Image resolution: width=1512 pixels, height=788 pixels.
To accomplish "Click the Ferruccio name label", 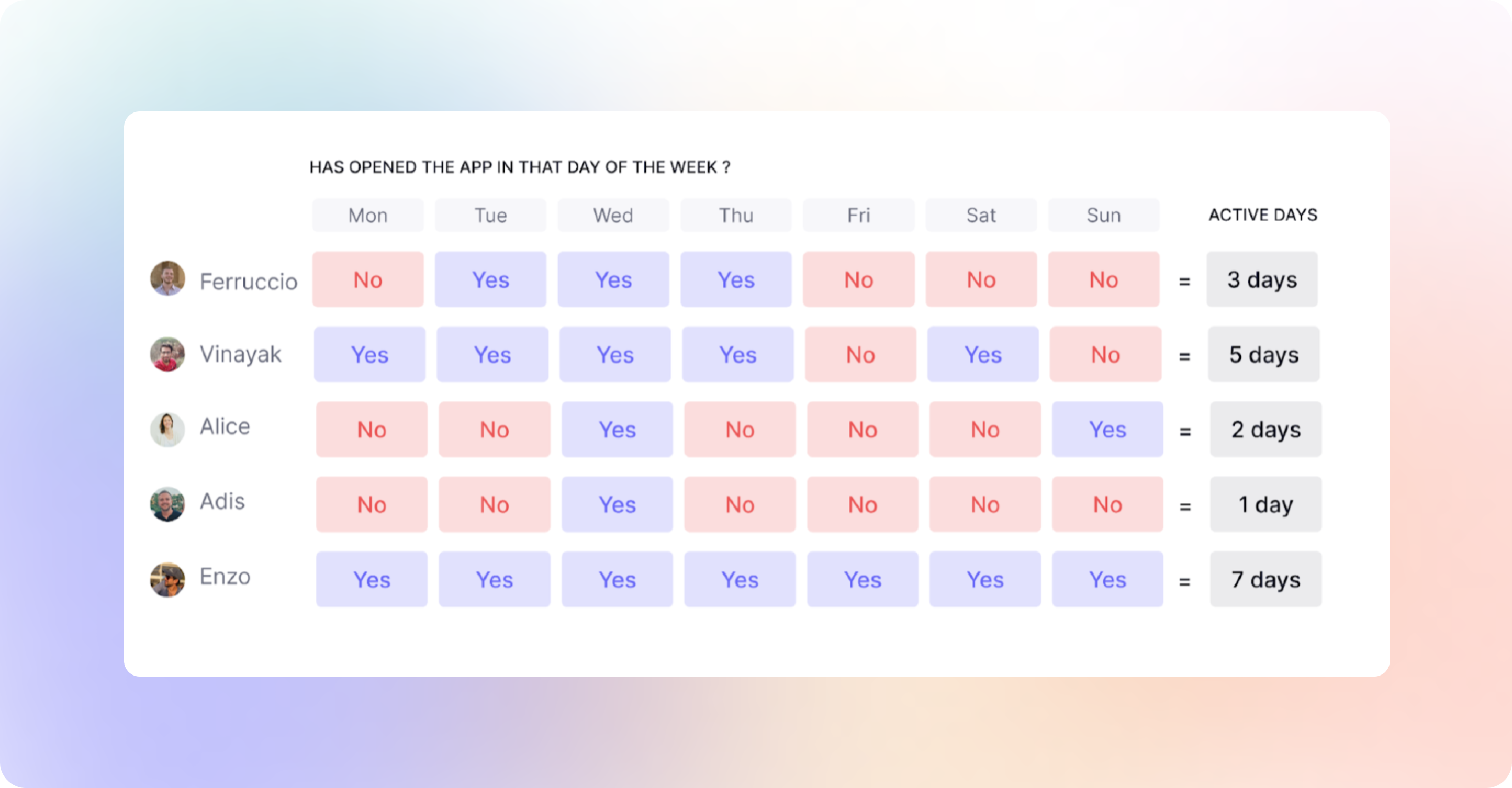I will click(x=249, y=282).
